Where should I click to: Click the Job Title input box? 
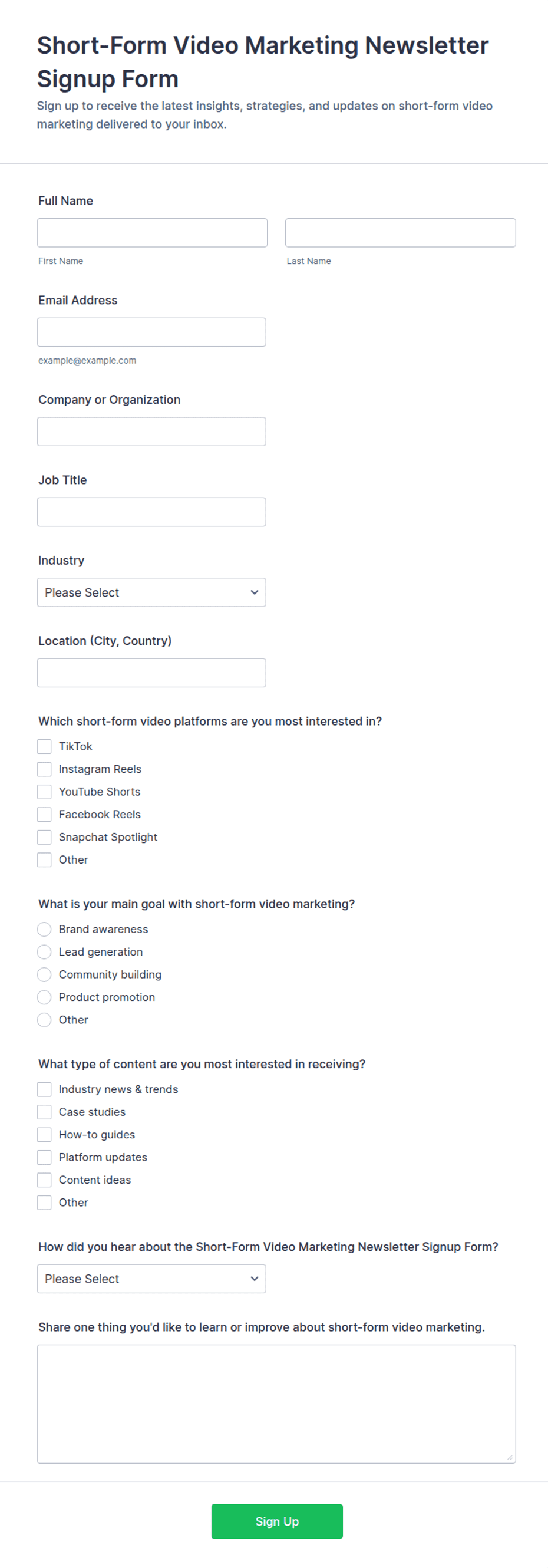pyautogui.click(x=151, y=511)
